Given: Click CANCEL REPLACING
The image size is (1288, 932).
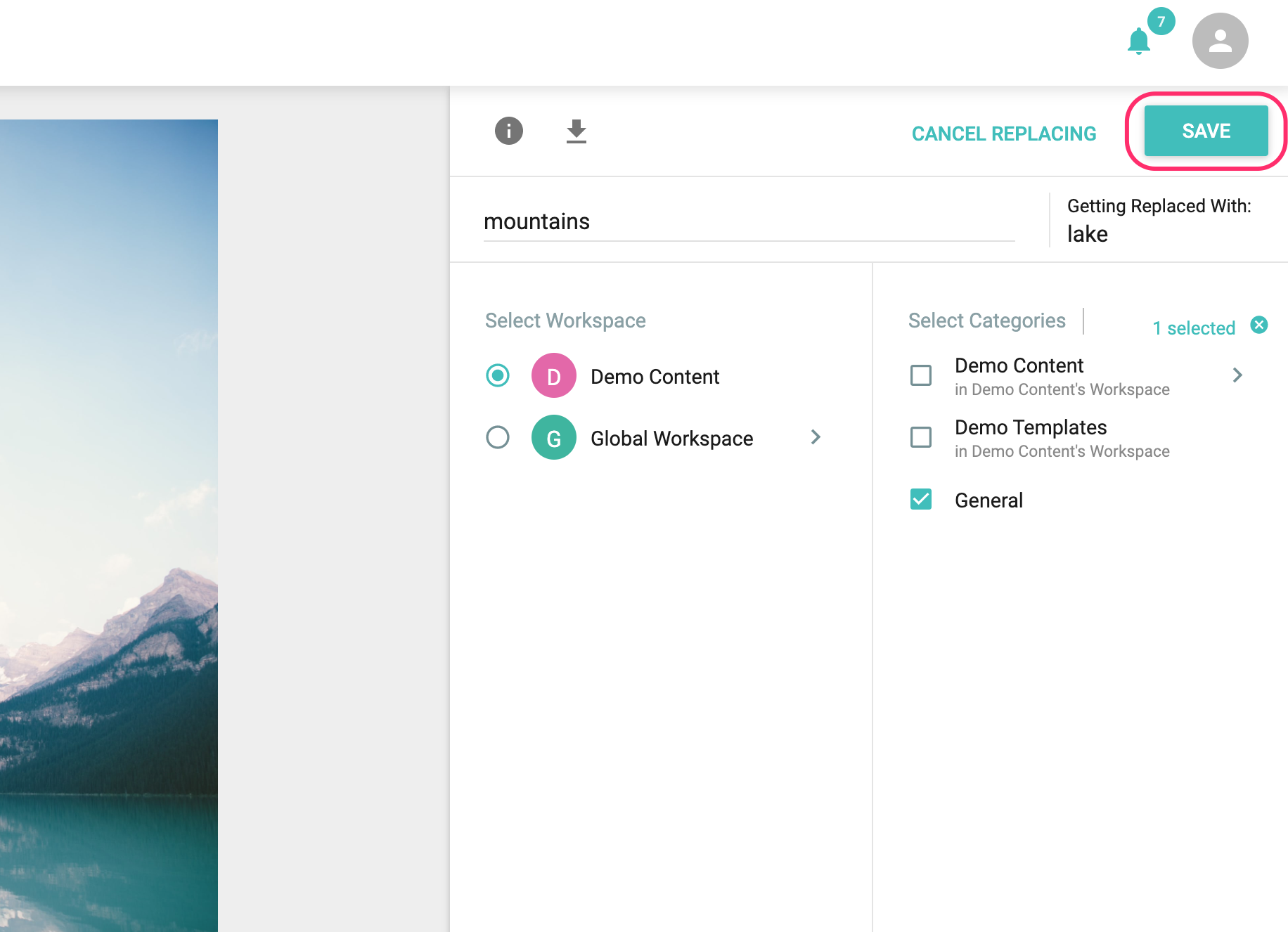Looking at the screenshot, I should coord(1004,134).
